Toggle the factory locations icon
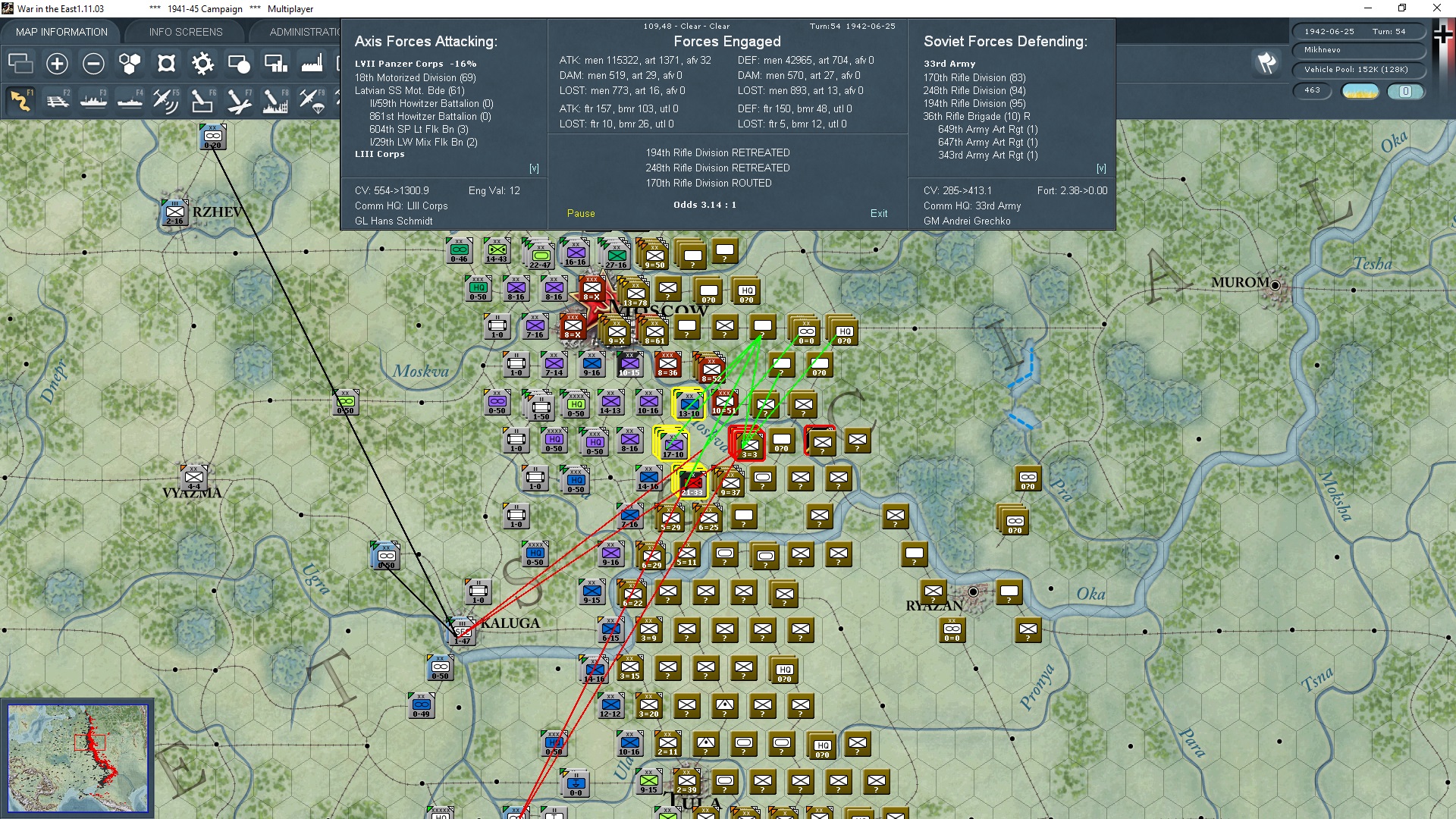The height and width of the screenshot is (819, 1456). 312,64
